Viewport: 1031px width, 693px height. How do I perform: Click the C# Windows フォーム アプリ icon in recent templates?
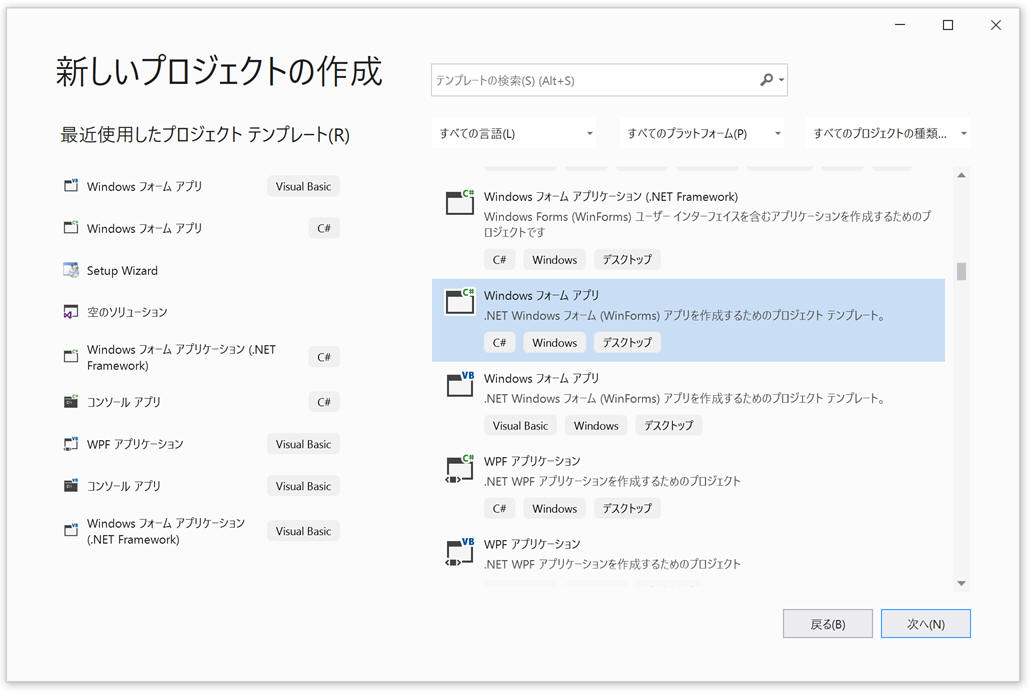pos(71,228)
